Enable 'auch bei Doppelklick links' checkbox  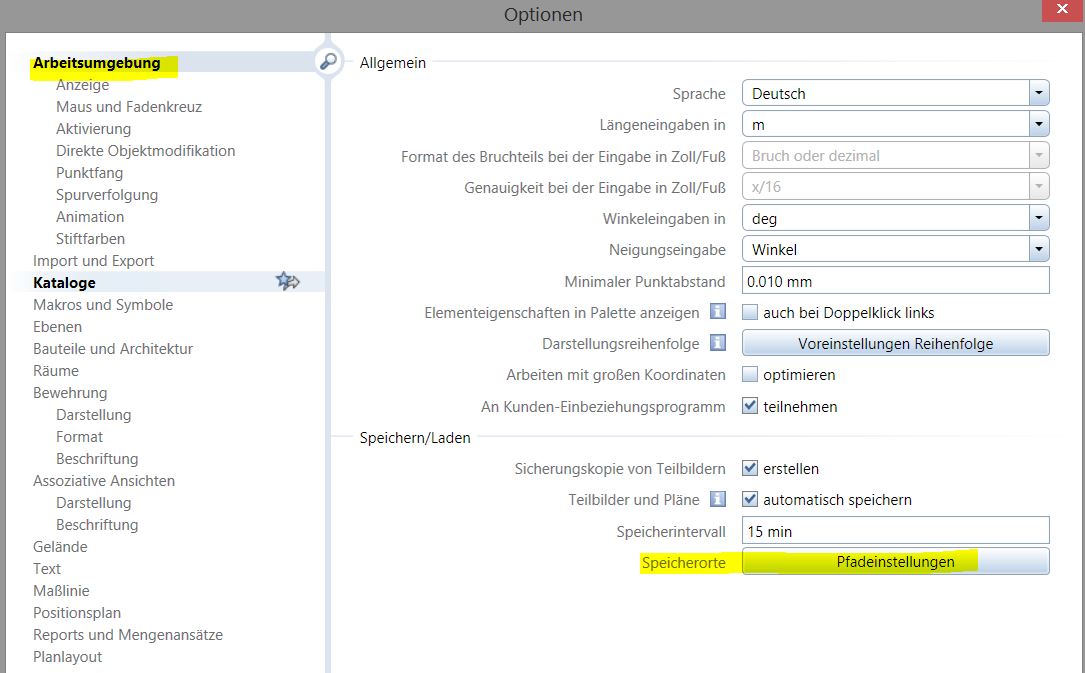coord(750,313)
